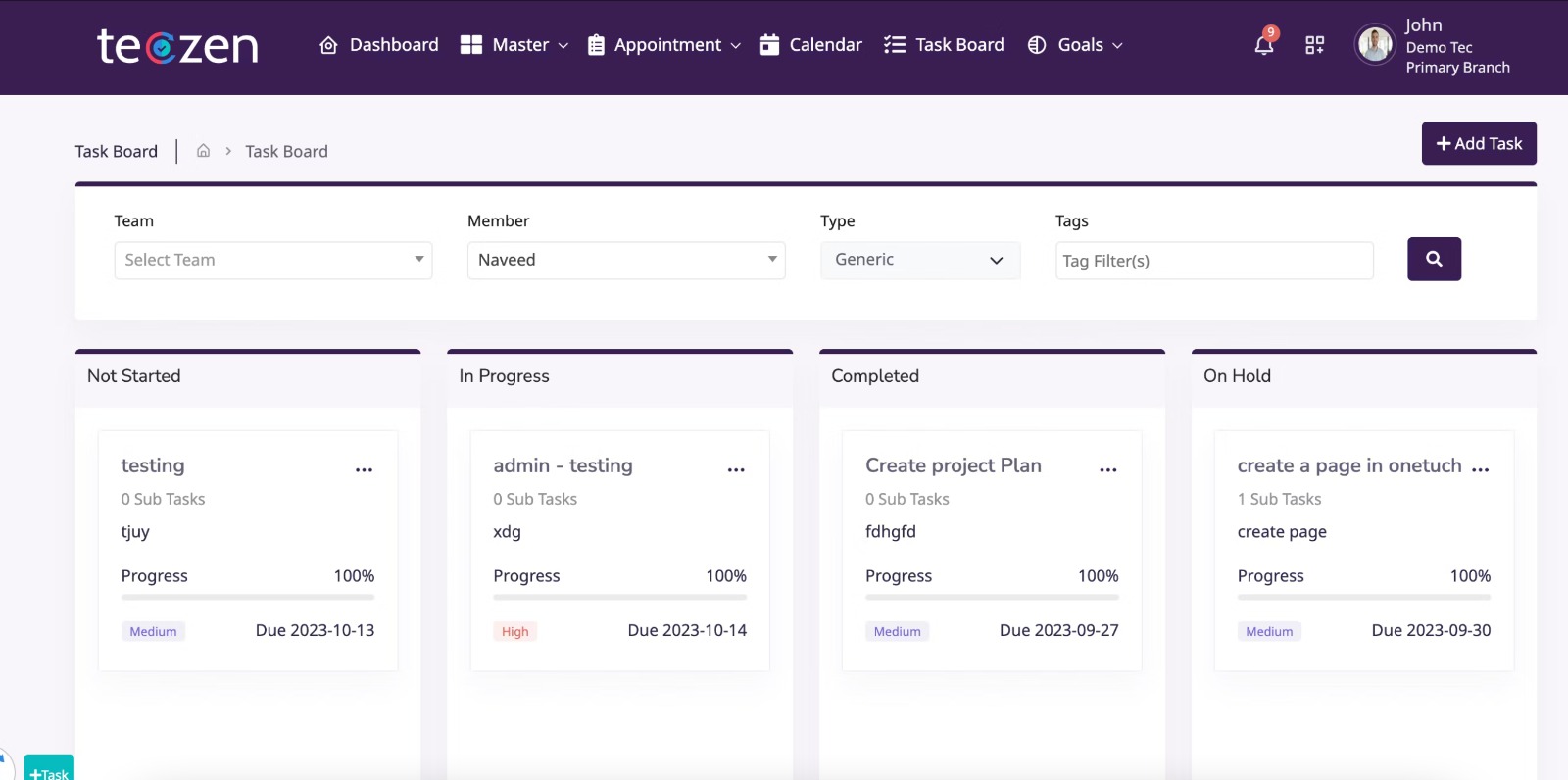Click the search magnifier button
The image size is (1568, 780).
[1434, 259]
